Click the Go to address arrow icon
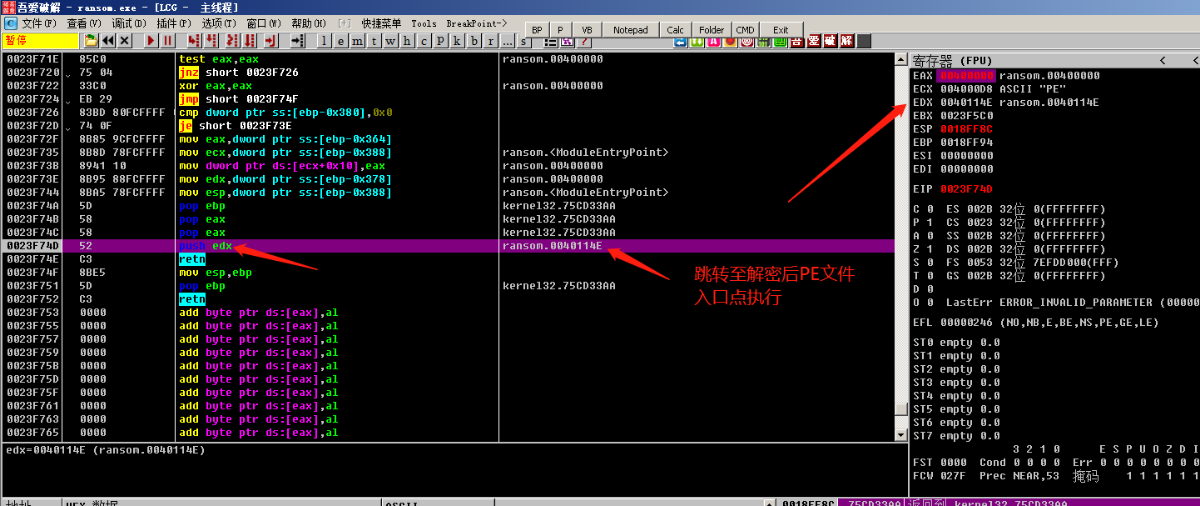This screenshot has height=506, width=1200. pos(297,41)
